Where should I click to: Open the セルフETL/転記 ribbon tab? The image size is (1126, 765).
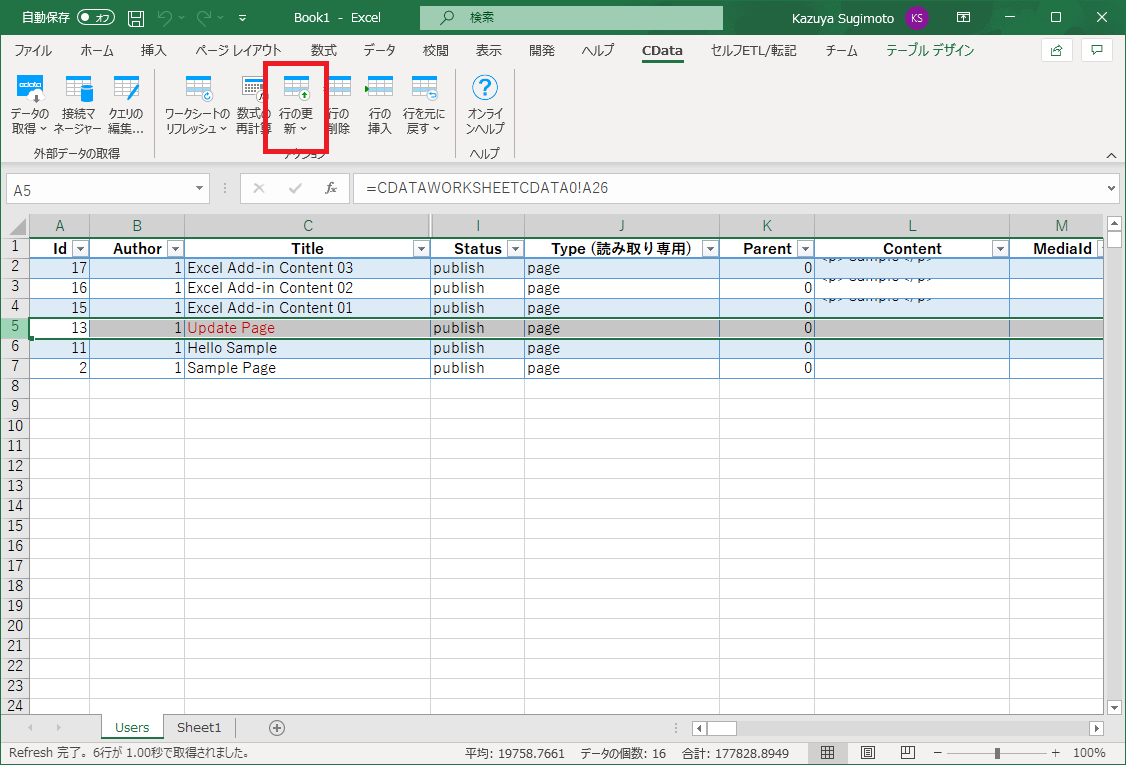(x=753, y=50)
